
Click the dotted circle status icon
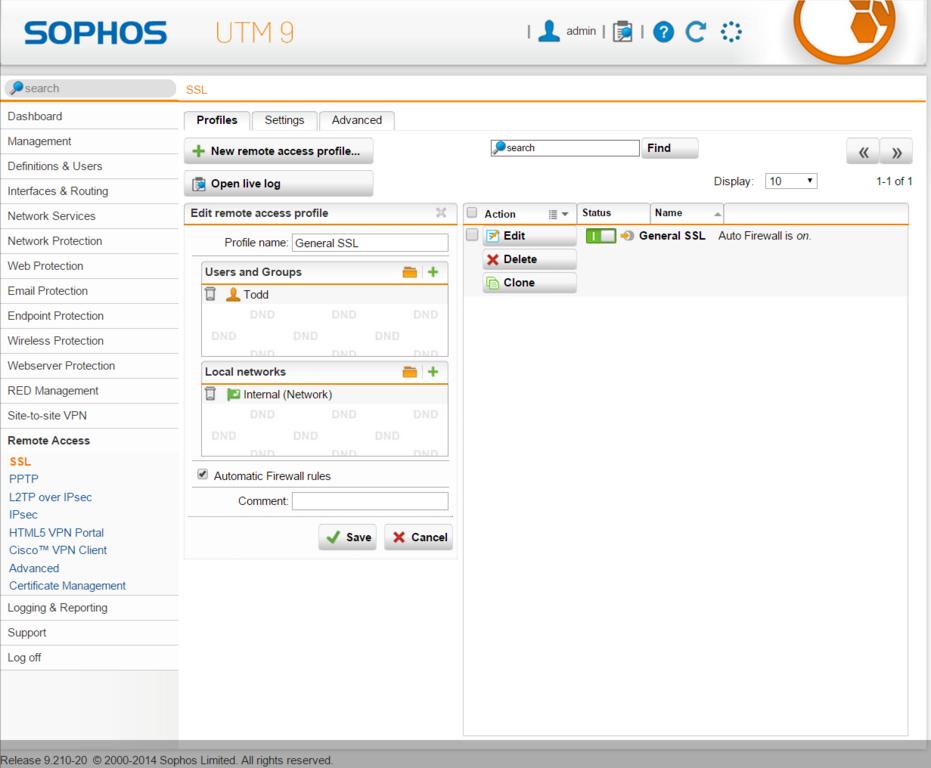coord(731,31)
